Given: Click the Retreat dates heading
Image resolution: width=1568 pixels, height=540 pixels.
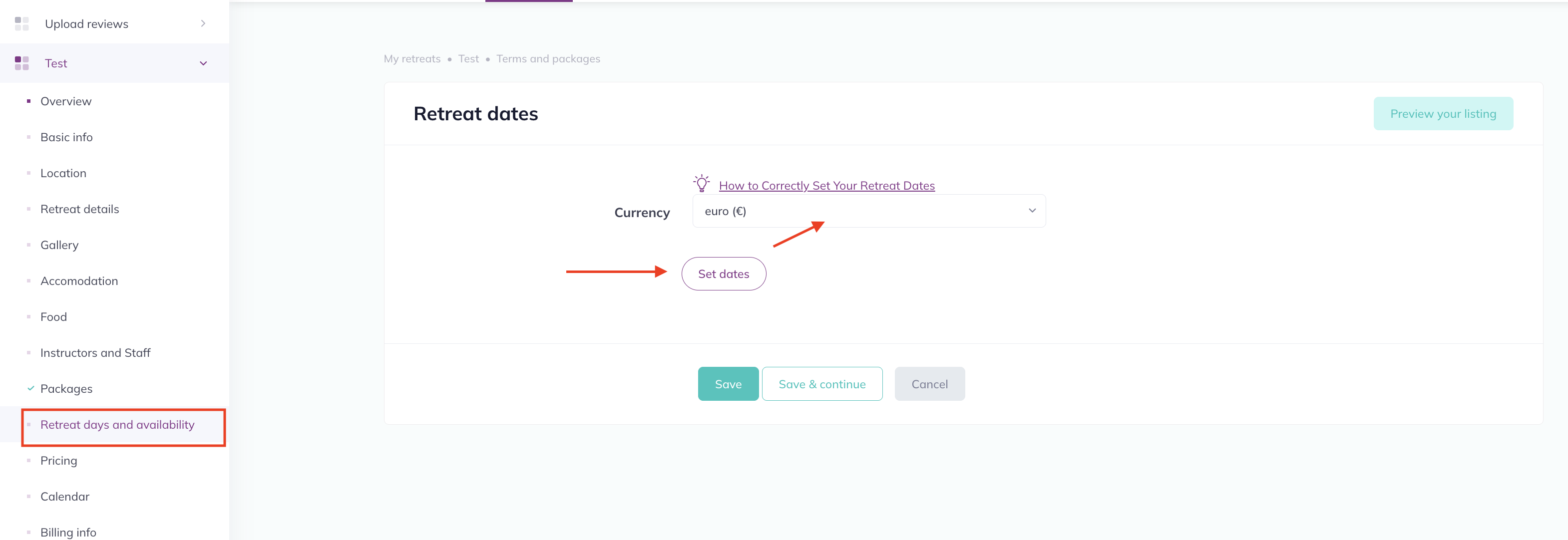Looking at the screenshot, I should pyautogui.click(x=475, y=114).
